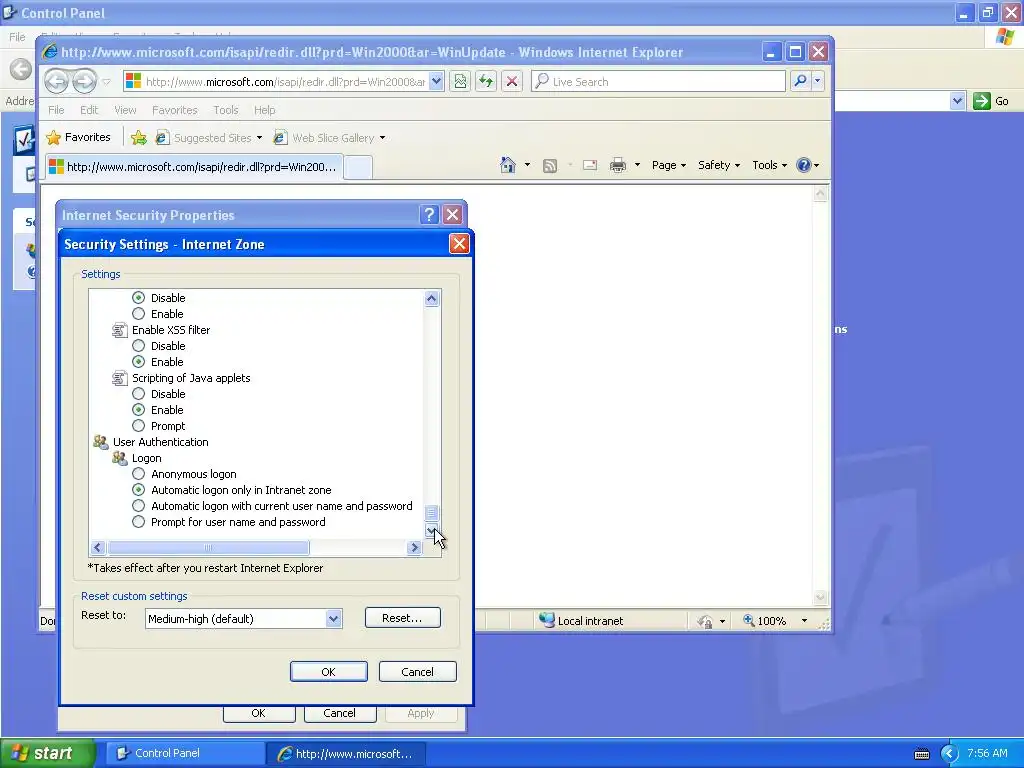
Task: Click the IE address URL field
Action: [285, 82]
